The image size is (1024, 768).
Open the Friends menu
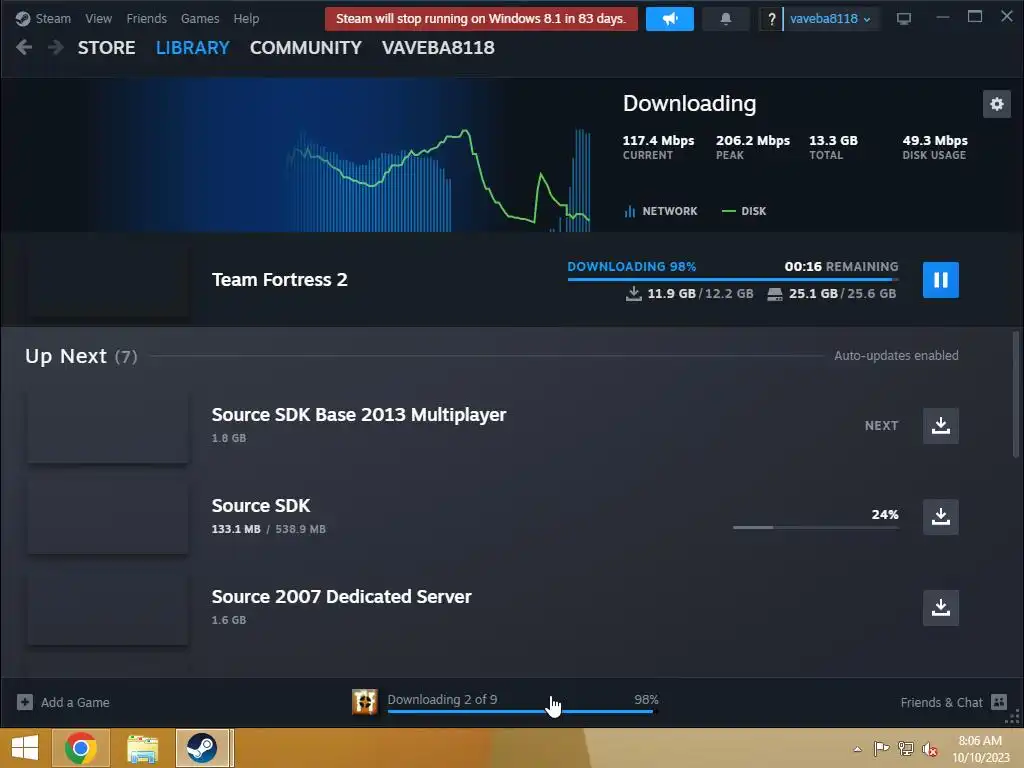146,18
